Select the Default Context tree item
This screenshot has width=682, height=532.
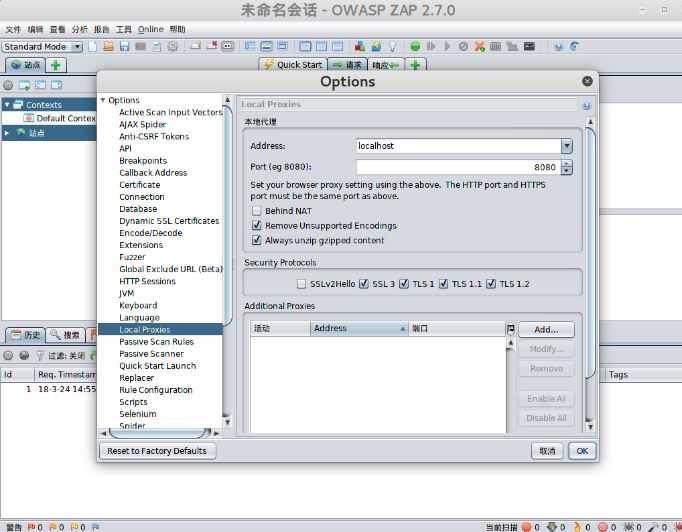pyautogui.click(x=60, y=118)
